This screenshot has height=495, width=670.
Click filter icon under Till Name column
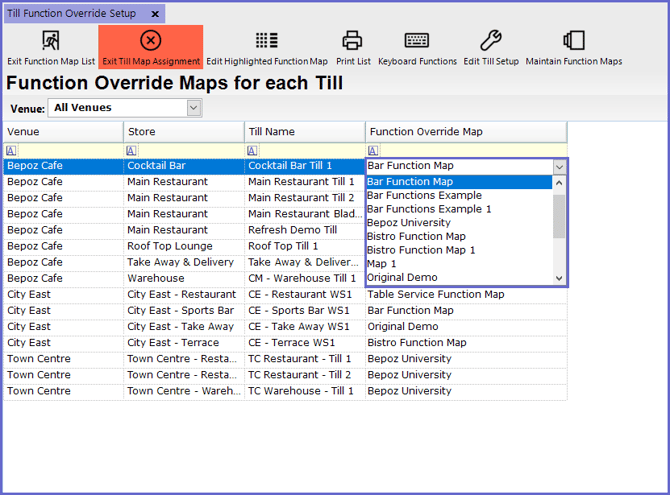point(252,150)
